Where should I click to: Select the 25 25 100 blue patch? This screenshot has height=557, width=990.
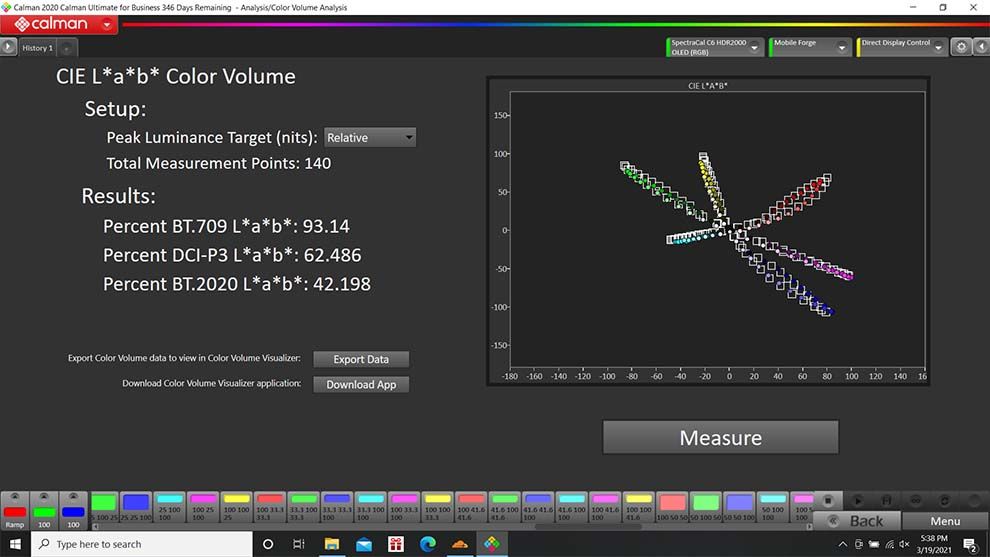pyautogui.click(x=136, y=508)
